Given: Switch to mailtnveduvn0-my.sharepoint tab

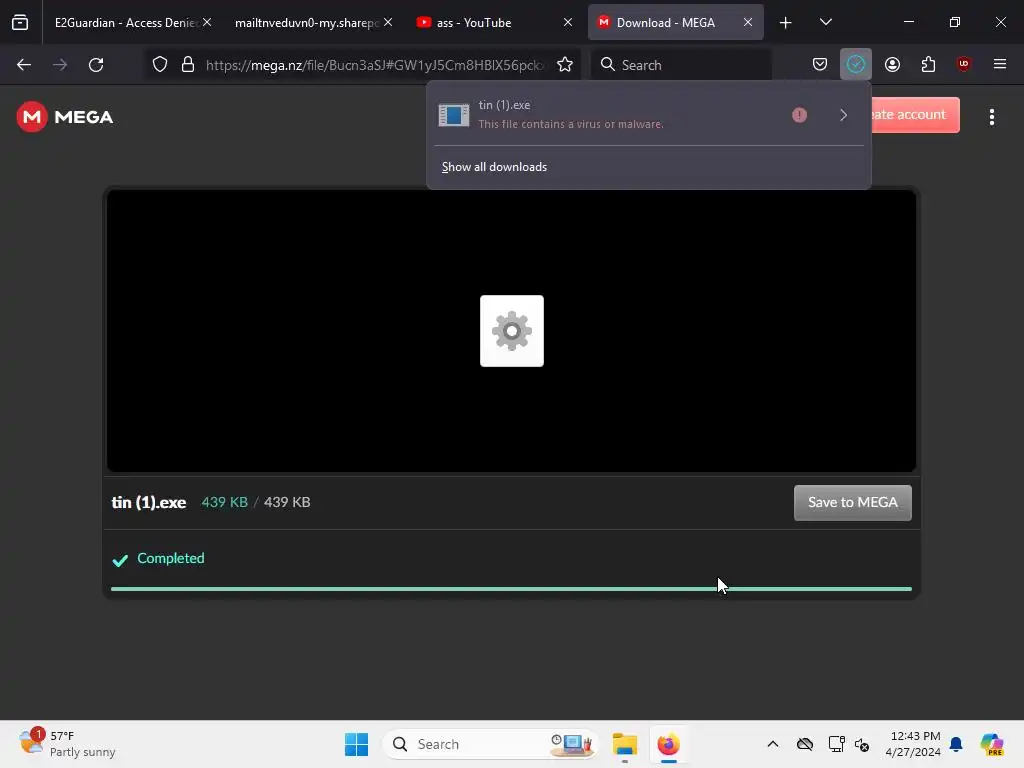Looking at the screenshot, I should tap(307, 22).
